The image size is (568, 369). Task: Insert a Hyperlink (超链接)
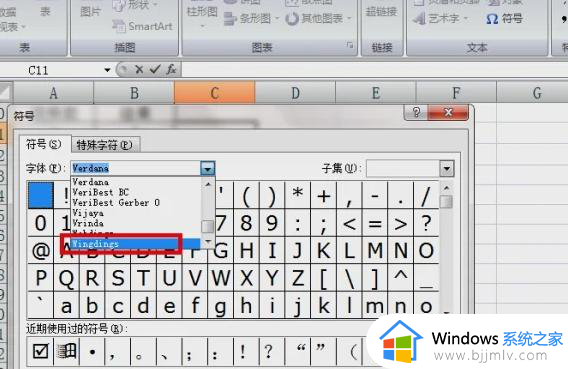tap(381, 12)
